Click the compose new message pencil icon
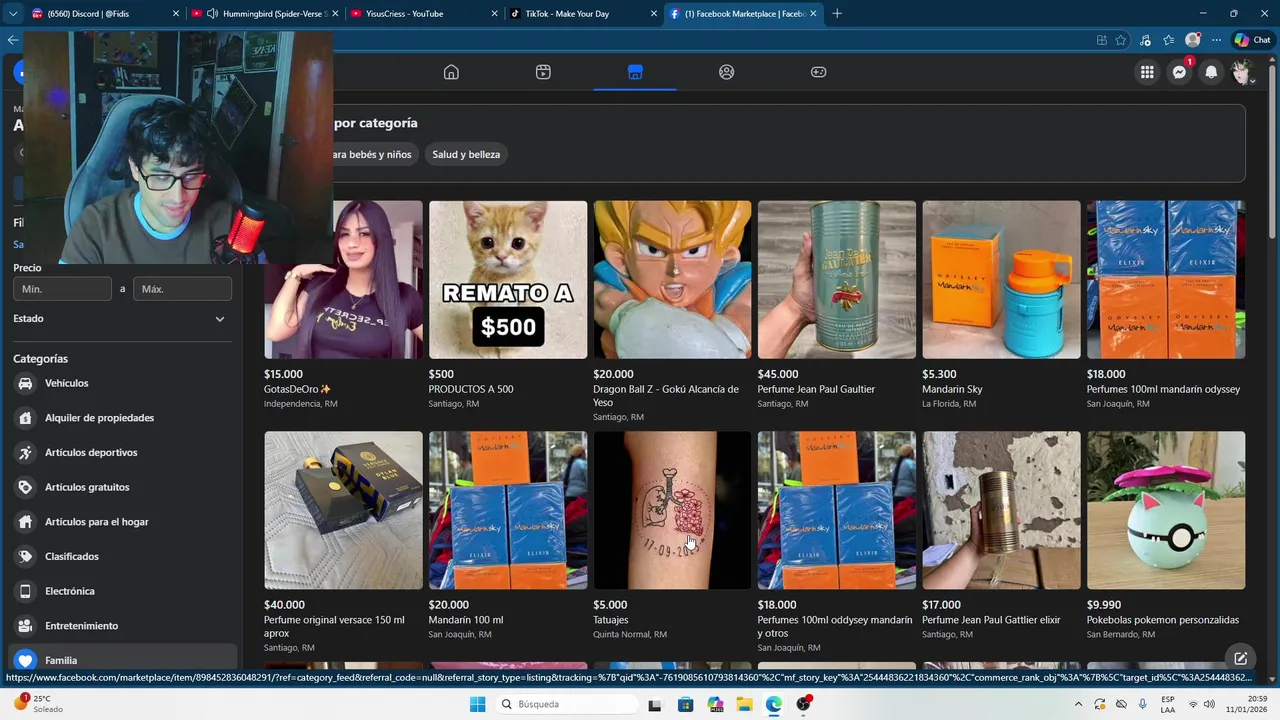Image resolution: width=1280 pixels, height=720 pixels. click(1240, 658)
